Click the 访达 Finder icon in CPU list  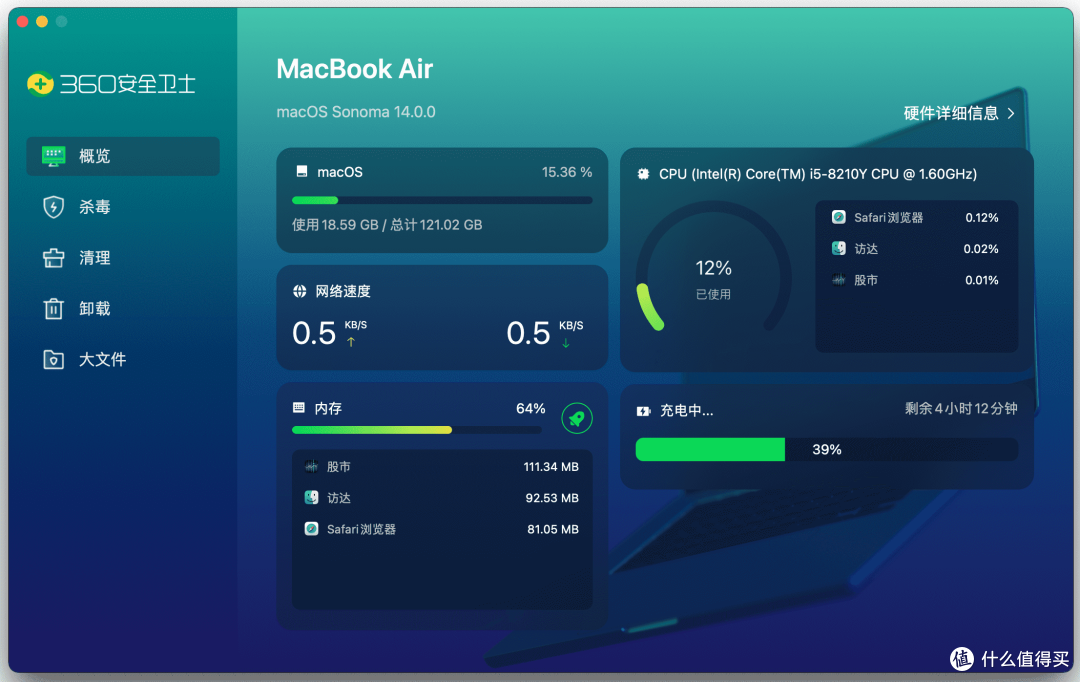(839, 249)
